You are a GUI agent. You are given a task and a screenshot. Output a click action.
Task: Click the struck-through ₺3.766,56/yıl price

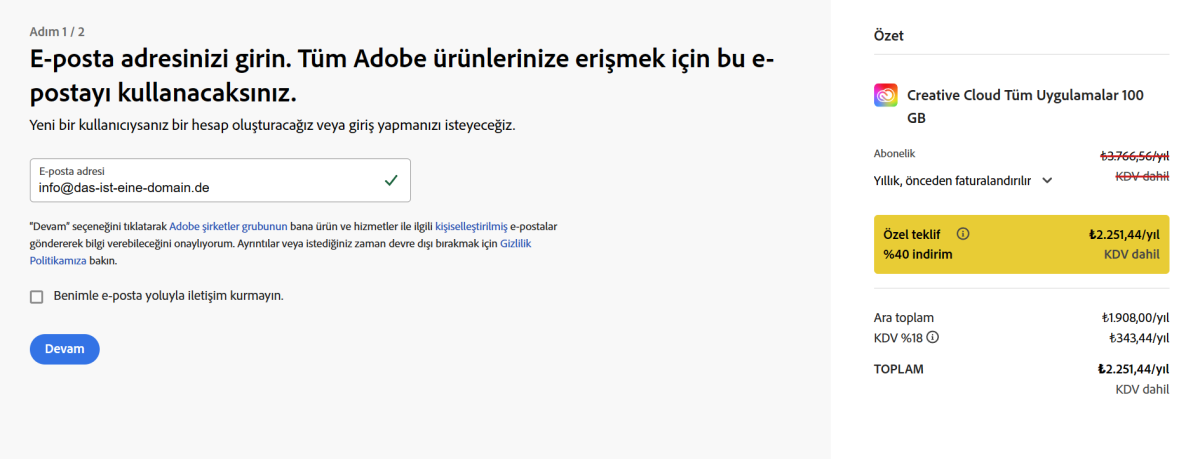coord(1134,155)
